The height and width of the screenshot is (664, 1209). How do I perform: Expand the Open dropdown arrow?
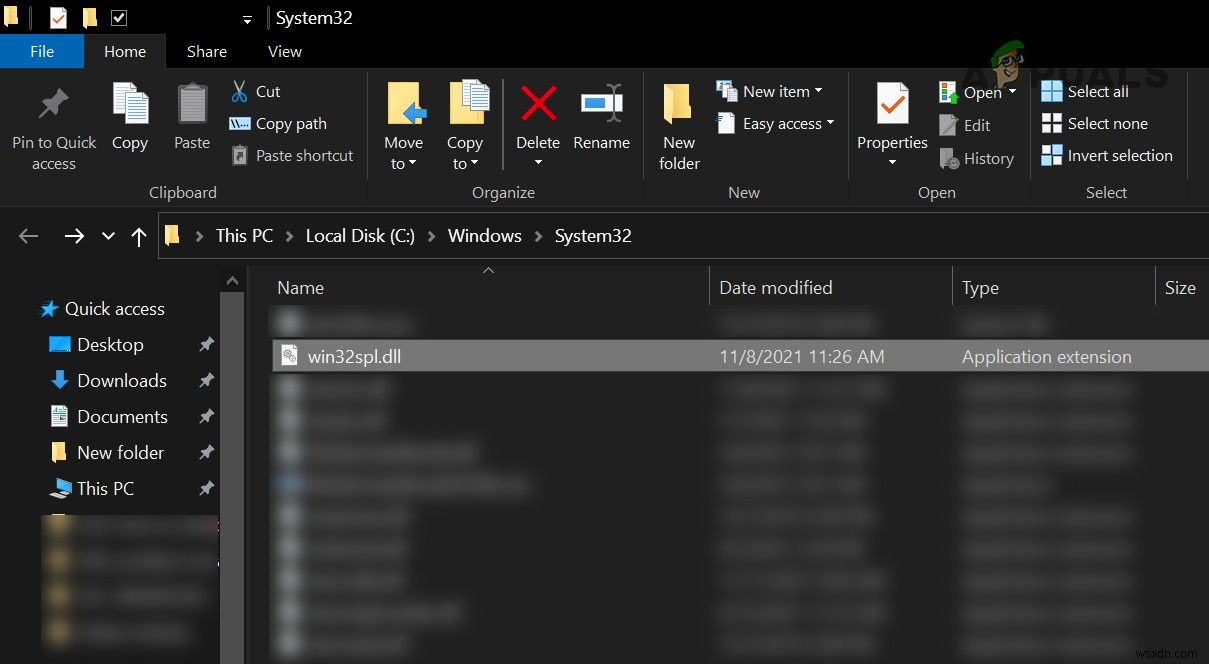click(1012, 91)
